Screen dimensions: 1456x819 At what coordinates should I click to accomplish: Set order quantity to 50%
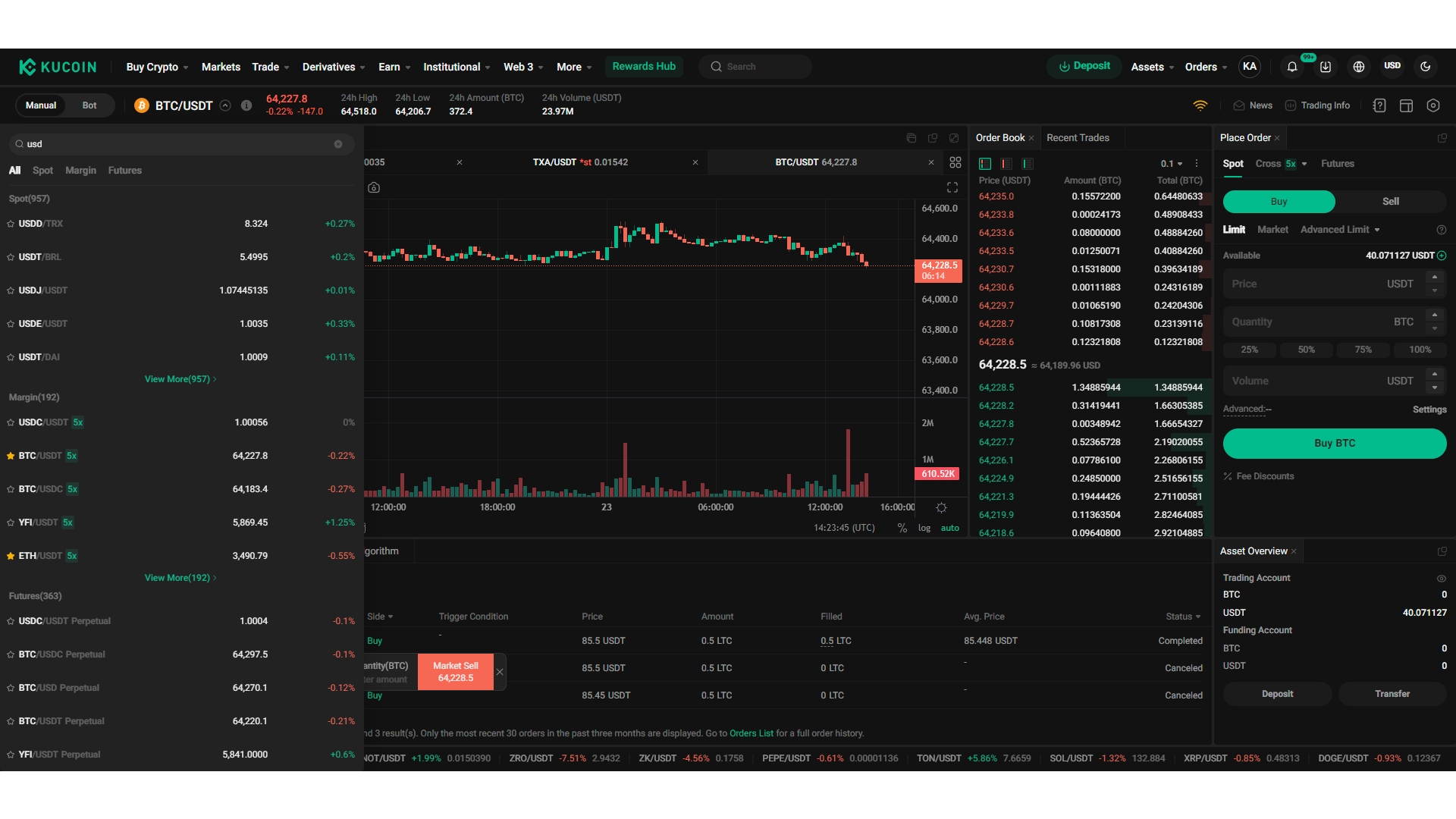pyautogui.click(x=1307, y=350)
